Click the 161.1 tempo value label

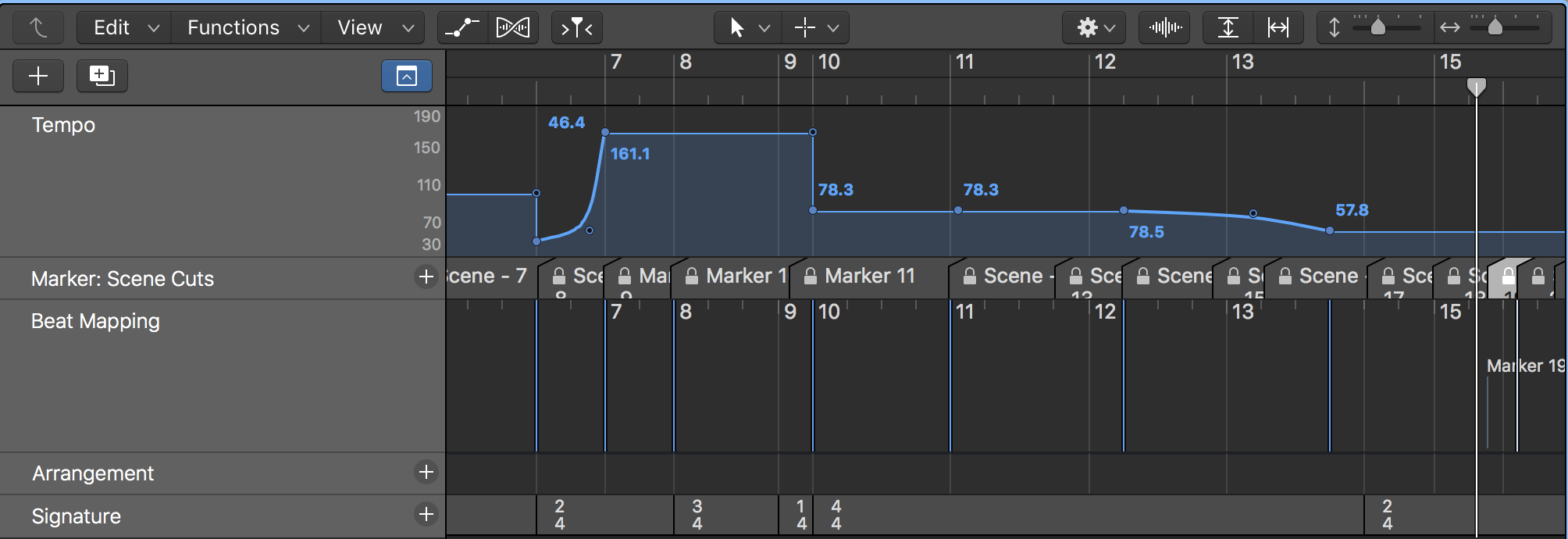pyautogui.click(x=630, y=154)
